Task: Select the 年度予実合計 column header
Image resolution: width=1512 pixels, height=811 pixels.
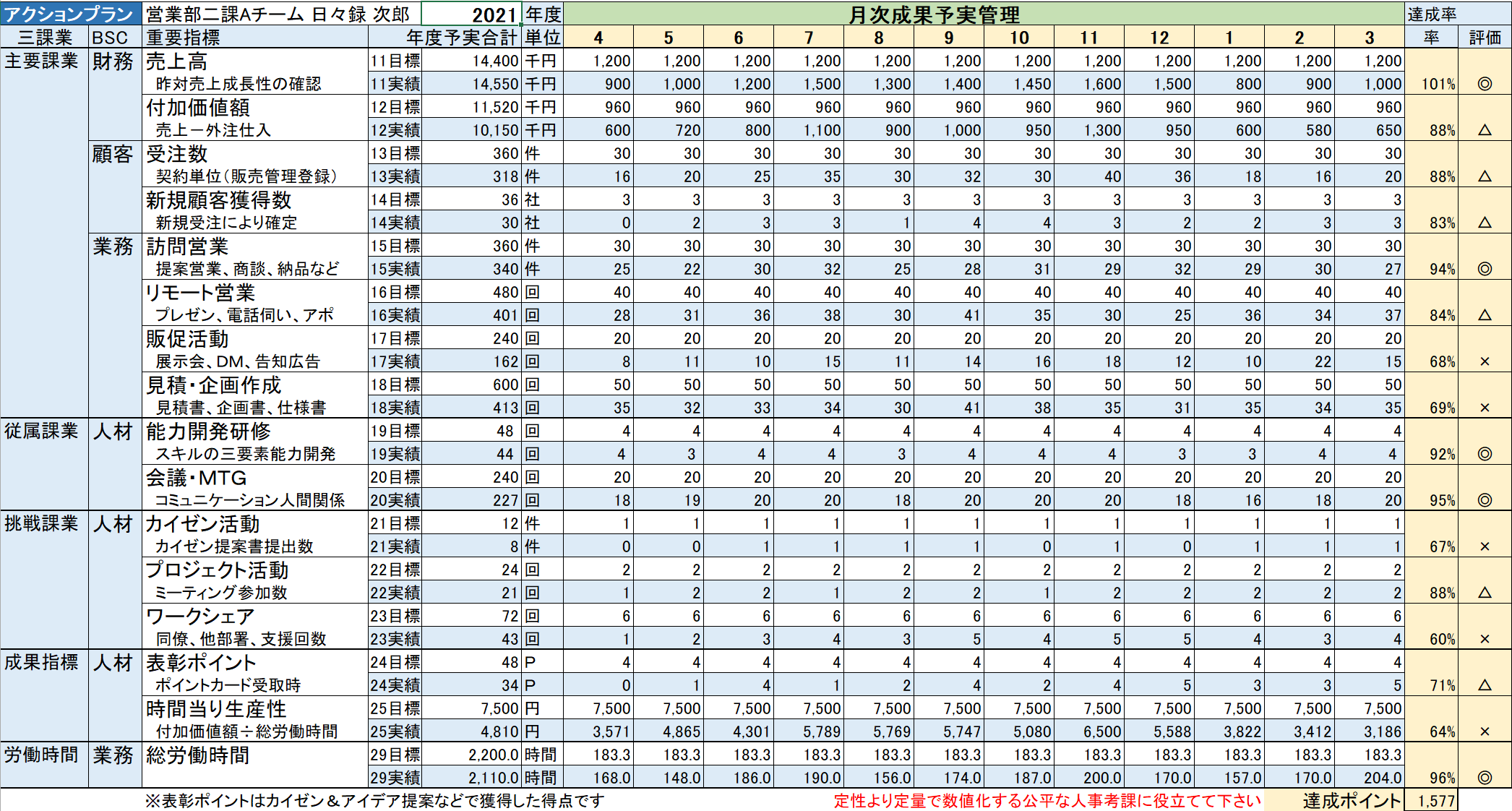Action: 461,38
